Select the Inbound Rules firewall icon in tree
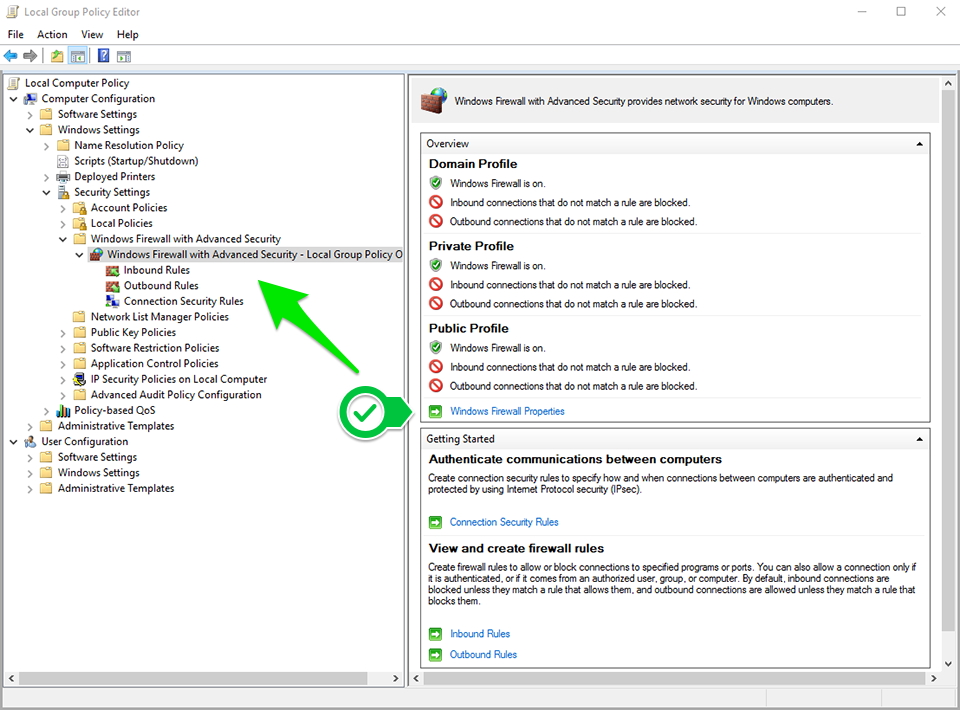This screenshot has height=710, width=960. (x=112, y=271)
